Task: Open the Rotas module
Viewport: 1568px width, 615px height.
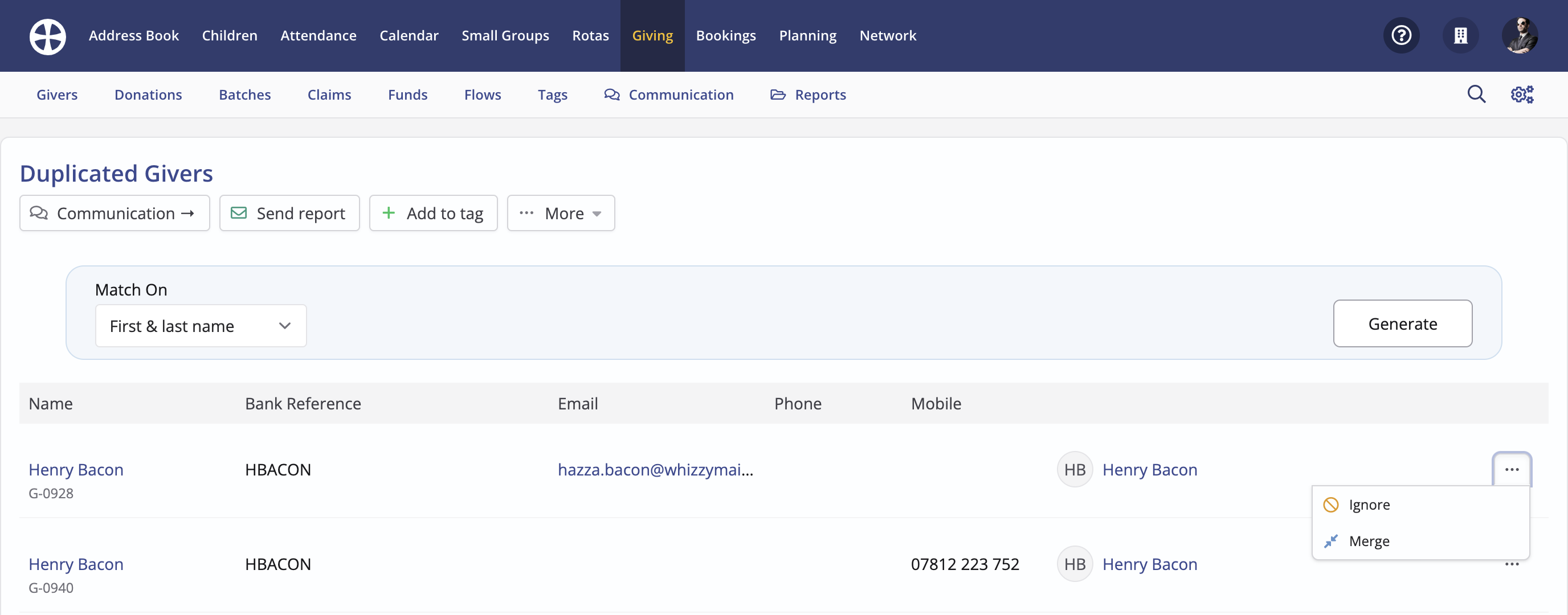Action: coord(590,35)
